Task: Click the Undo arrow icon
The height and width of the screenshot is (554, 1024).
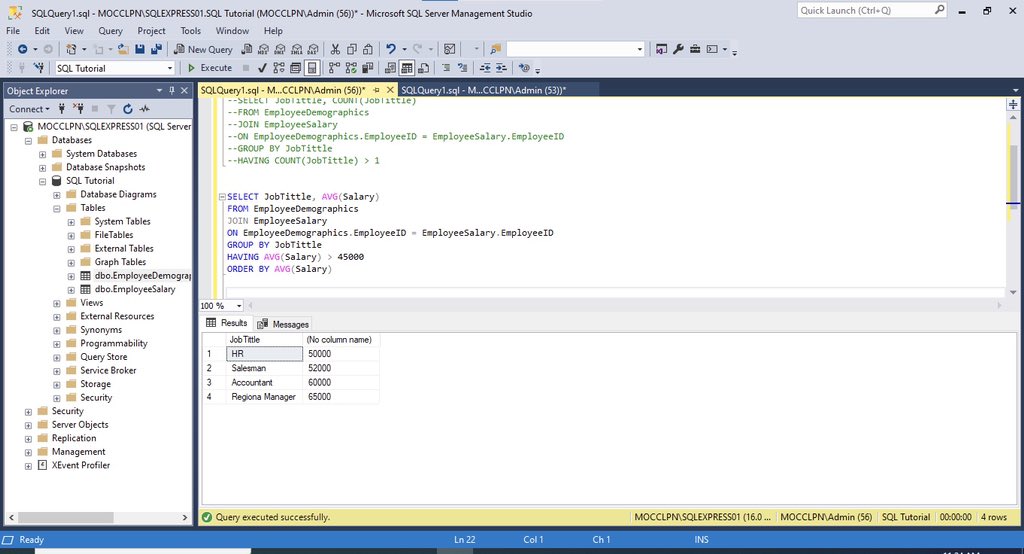Action: tap(391, 49)
